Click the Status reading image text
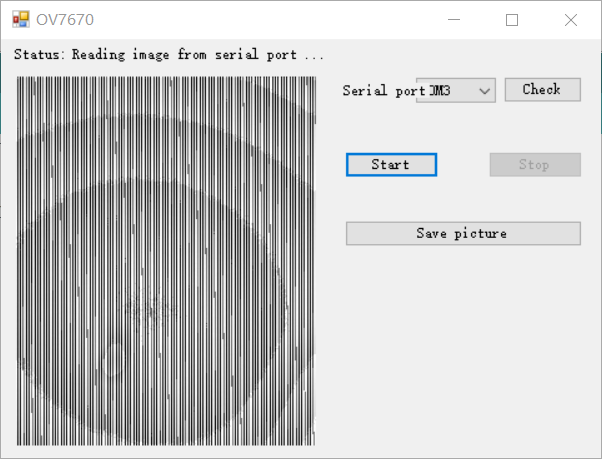Viewport: 602px width, 459px height. tap(169, 55)
